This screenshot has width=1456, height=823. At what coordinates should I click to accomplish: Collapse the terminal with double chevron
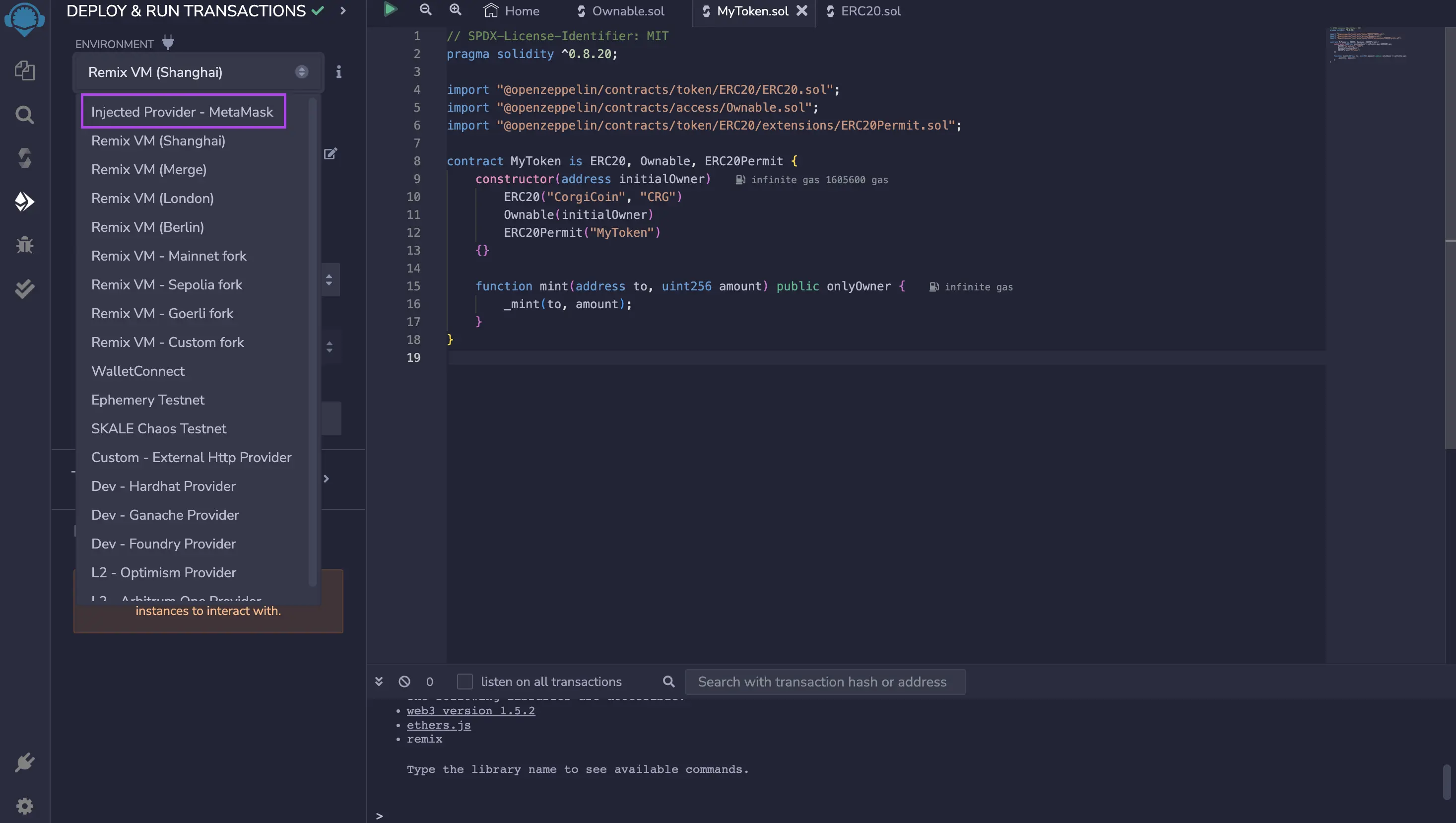[x=379, y=681]
